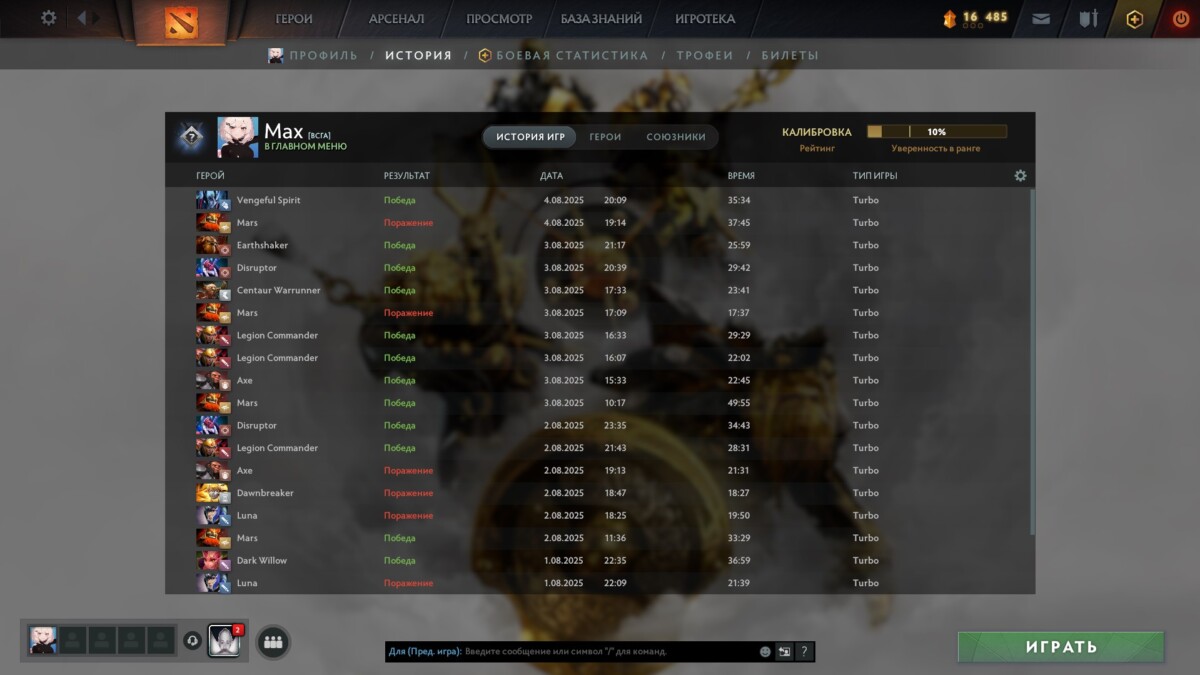Click the question mark help icon in chat bar
Image resolution: width=1200 pixels, height=675 pixels.
click(x=803, y=651)
